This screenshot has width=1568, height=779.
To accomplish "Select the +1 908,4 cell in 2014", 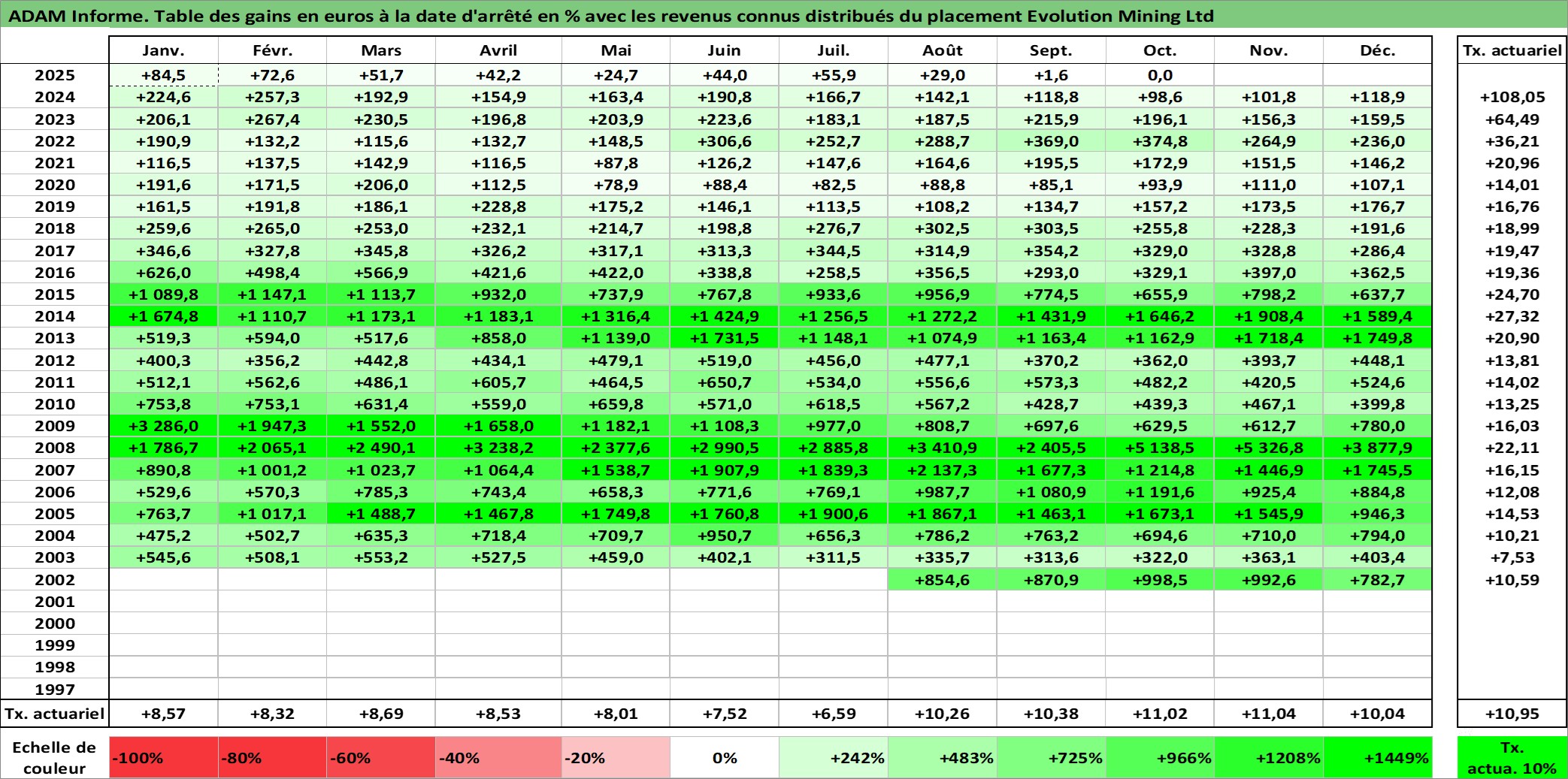I will point(1269,316).
